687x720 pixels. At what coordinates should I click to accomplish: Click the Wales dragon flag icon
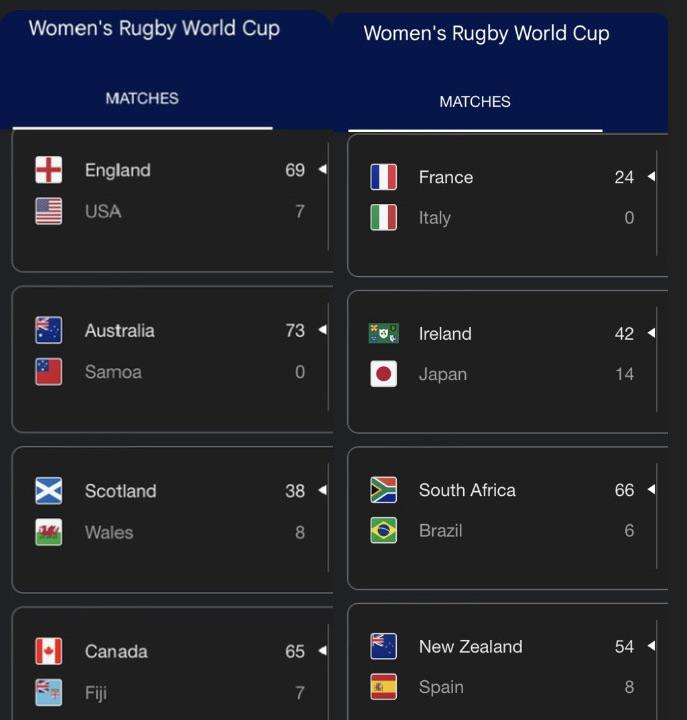(x=49, y=532)
